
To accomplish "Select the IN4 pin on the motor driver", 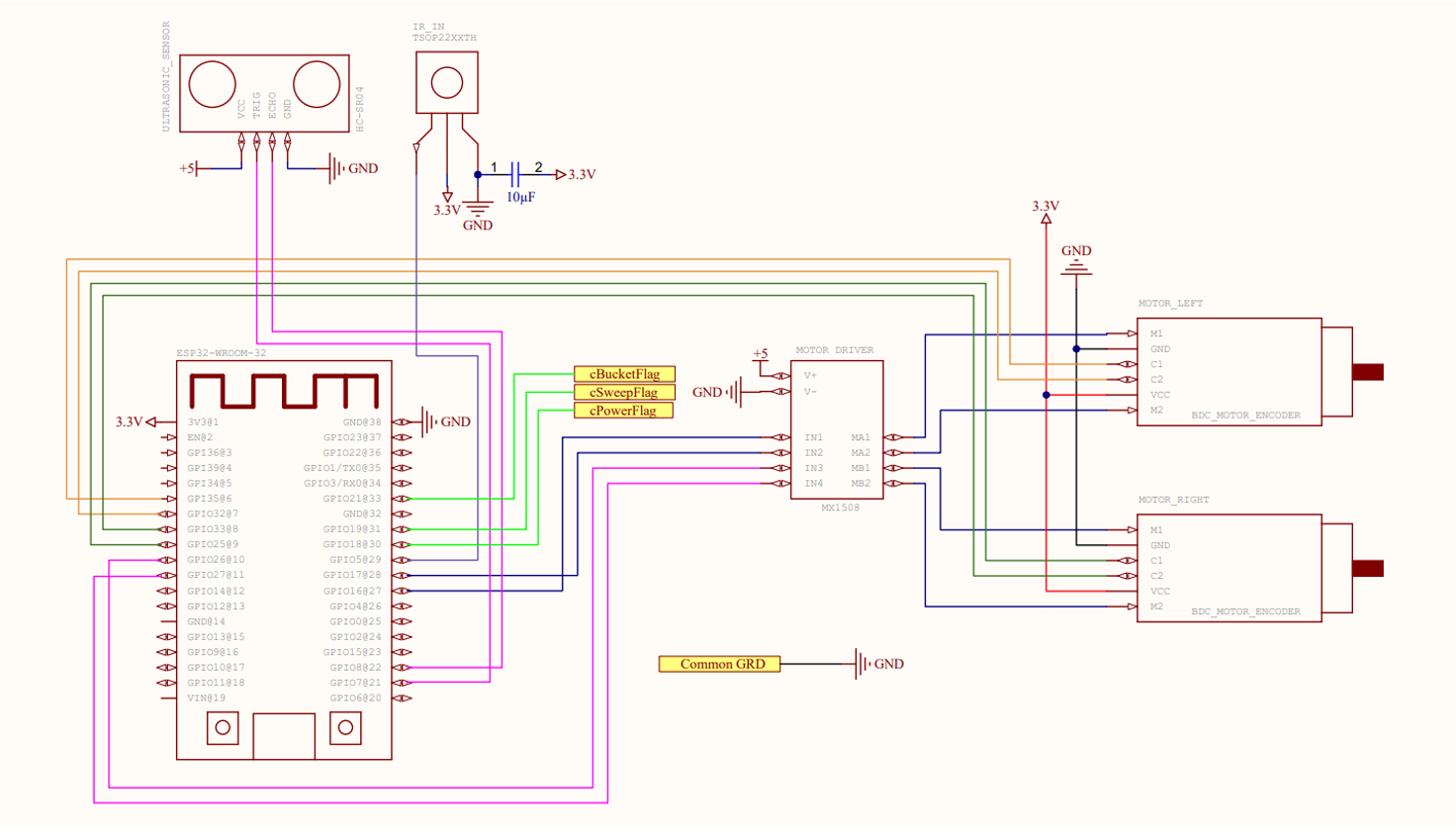I will (813, 484).
